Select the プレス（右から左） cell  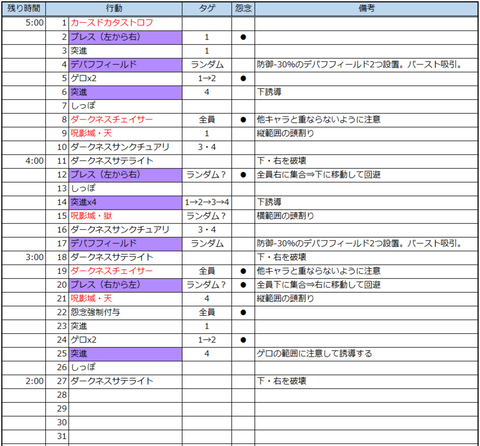(125, 285)
